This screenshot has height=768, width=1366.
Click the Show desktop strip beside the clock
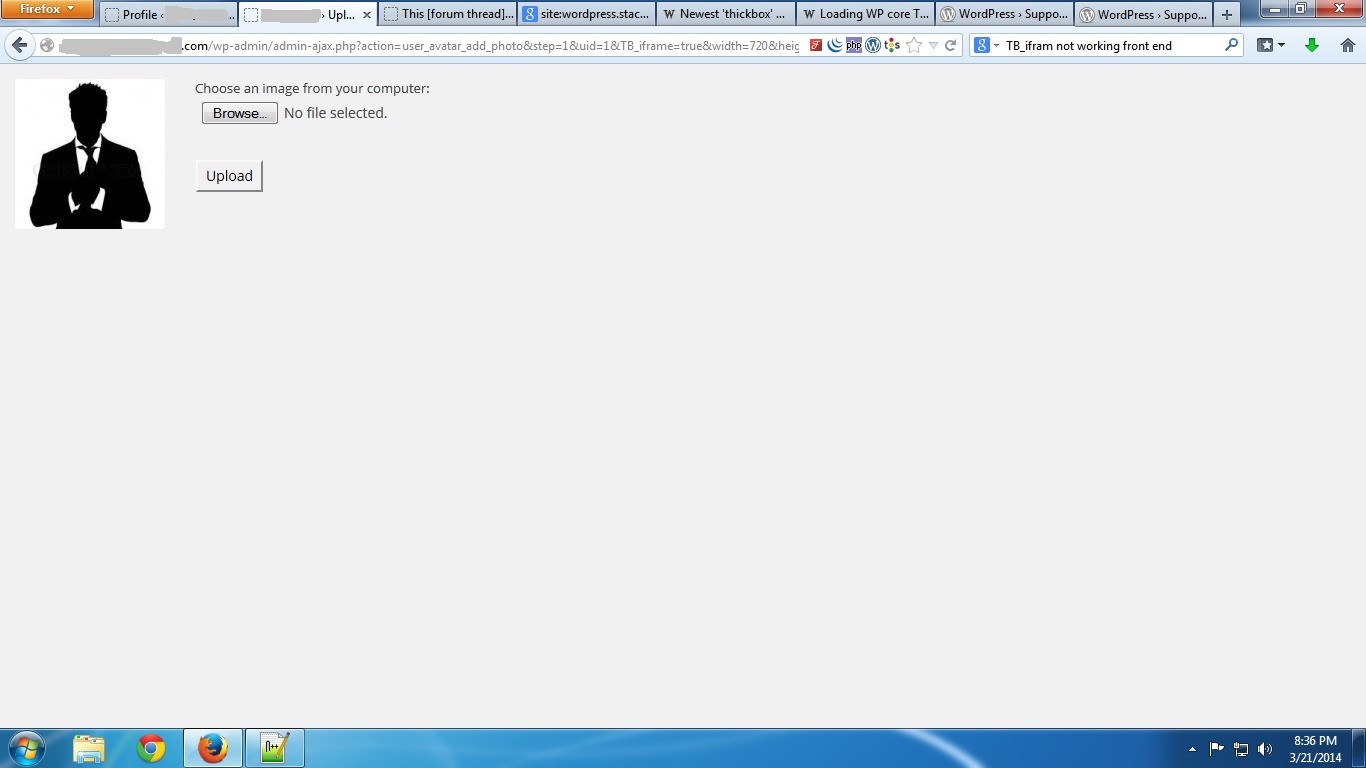(x=1359, y=748)
